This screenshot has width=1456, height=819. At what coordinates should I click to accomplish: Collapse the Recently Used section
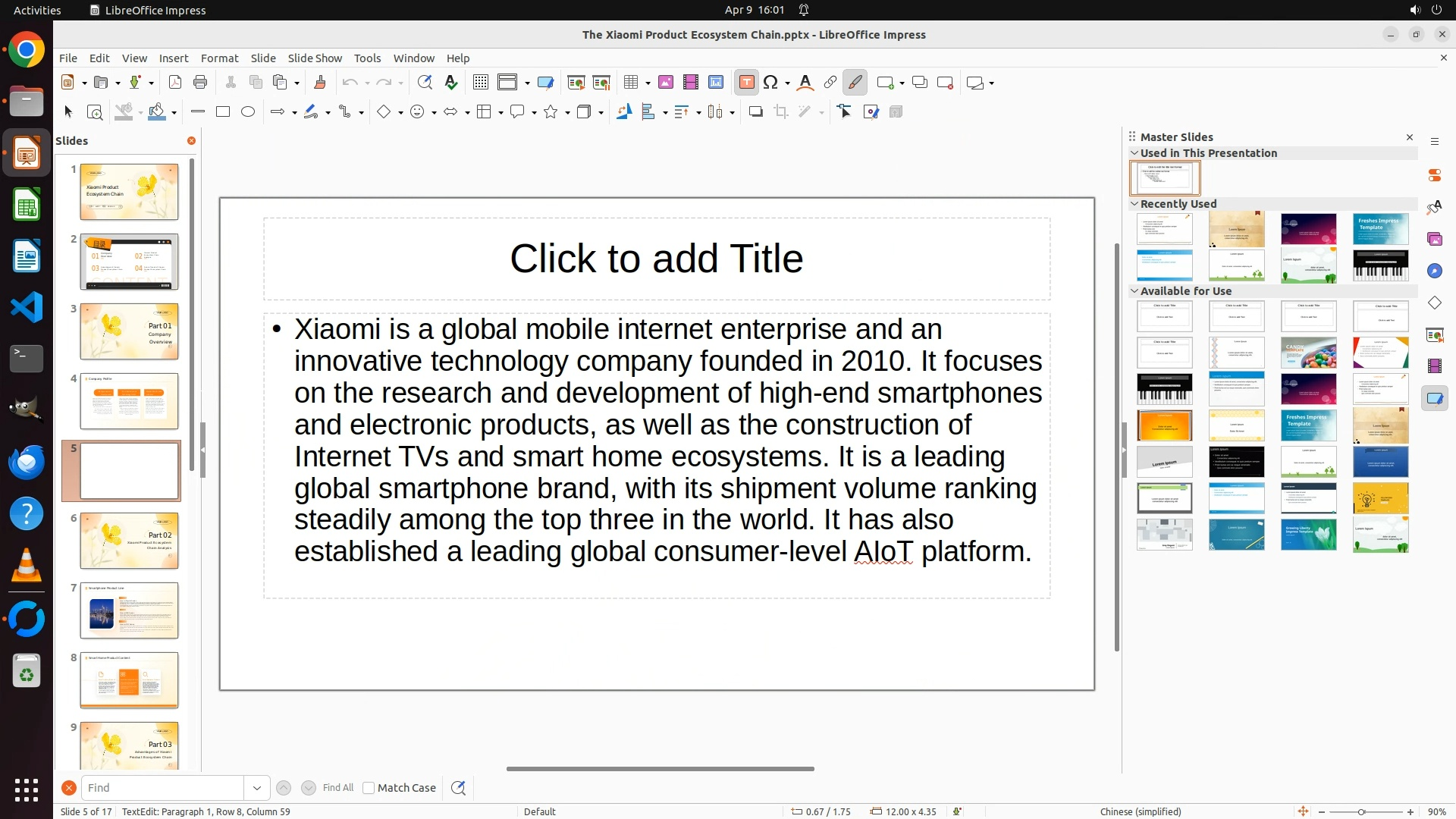click(x=1134, y=204)
